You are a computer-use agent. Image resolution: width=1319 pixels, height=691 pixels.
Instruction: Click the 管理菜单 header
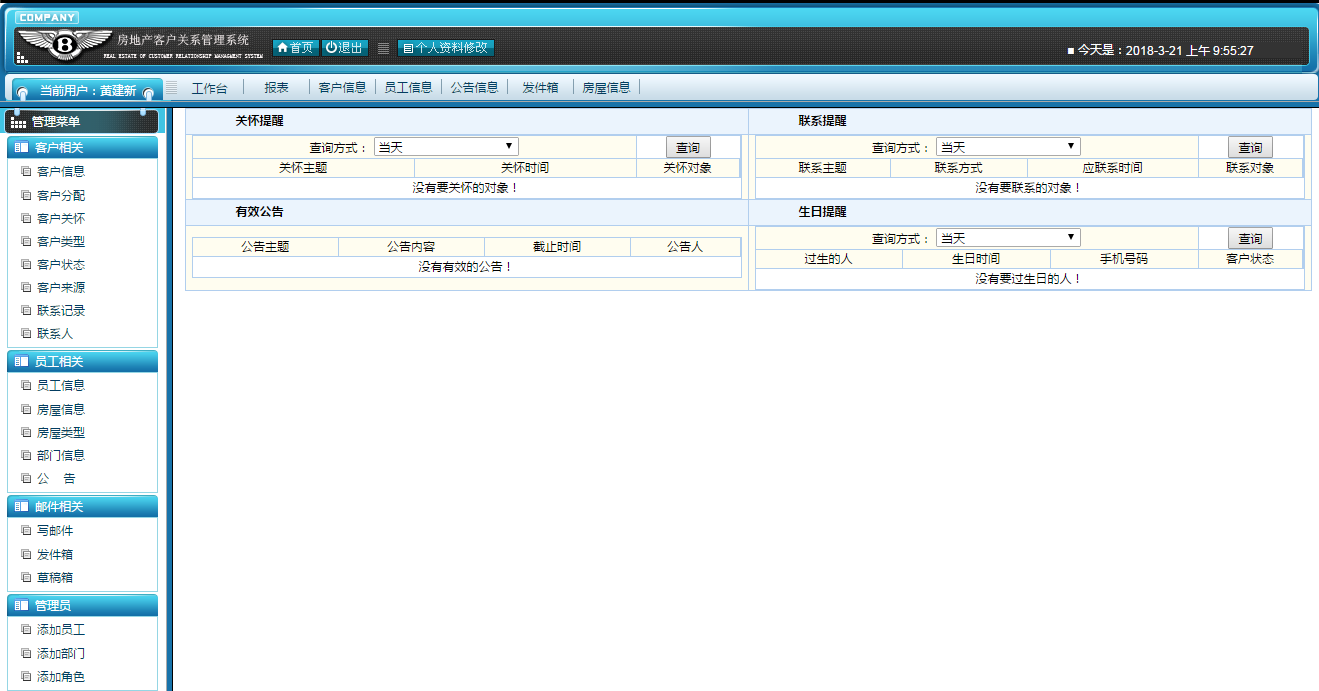click(x=82, y=122)
